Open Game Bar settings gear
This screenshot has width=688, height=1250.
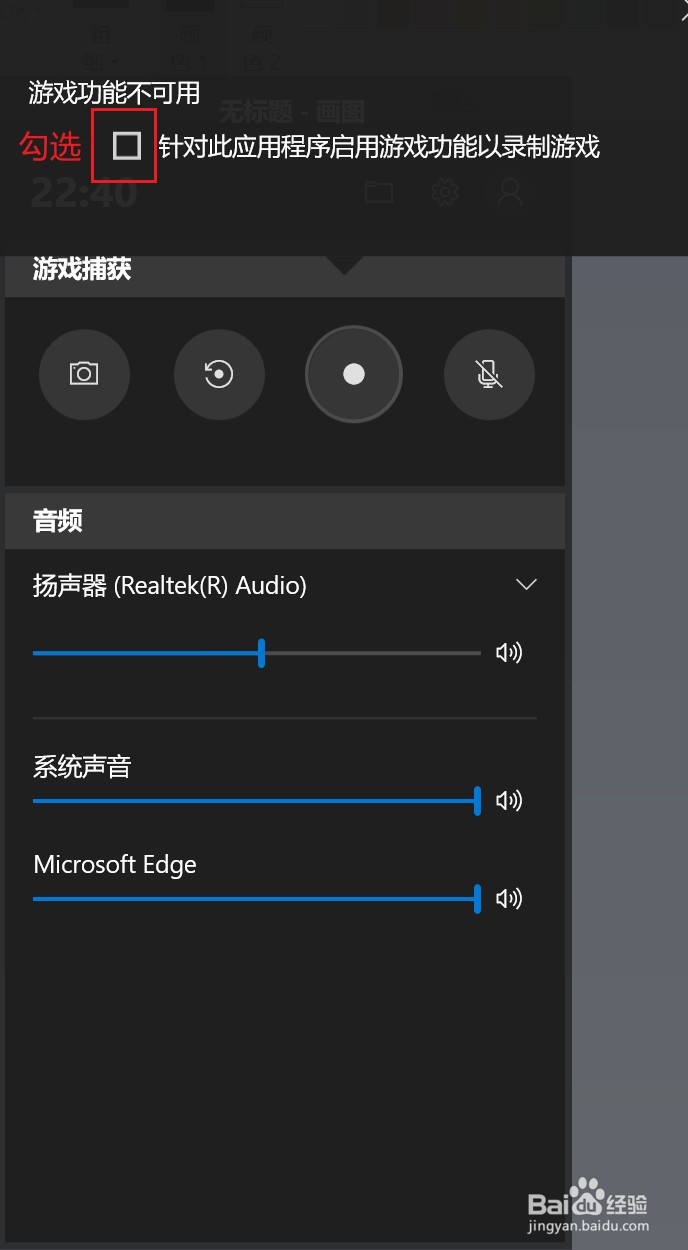(x=445, y=192)
